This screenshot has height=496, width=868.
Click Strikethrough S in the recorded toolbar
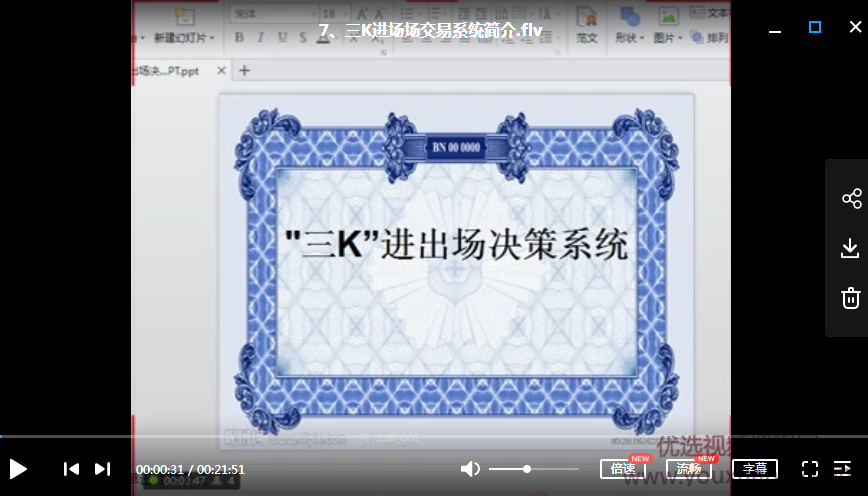point(303,37)
